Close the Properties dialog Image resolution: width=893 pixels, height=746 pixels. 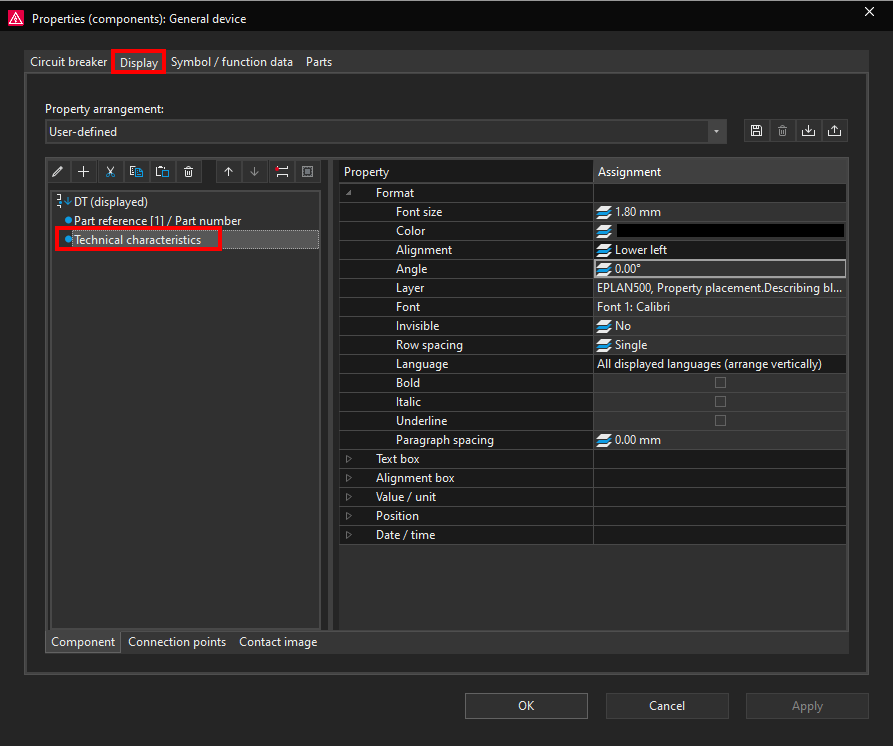(869, 12)
